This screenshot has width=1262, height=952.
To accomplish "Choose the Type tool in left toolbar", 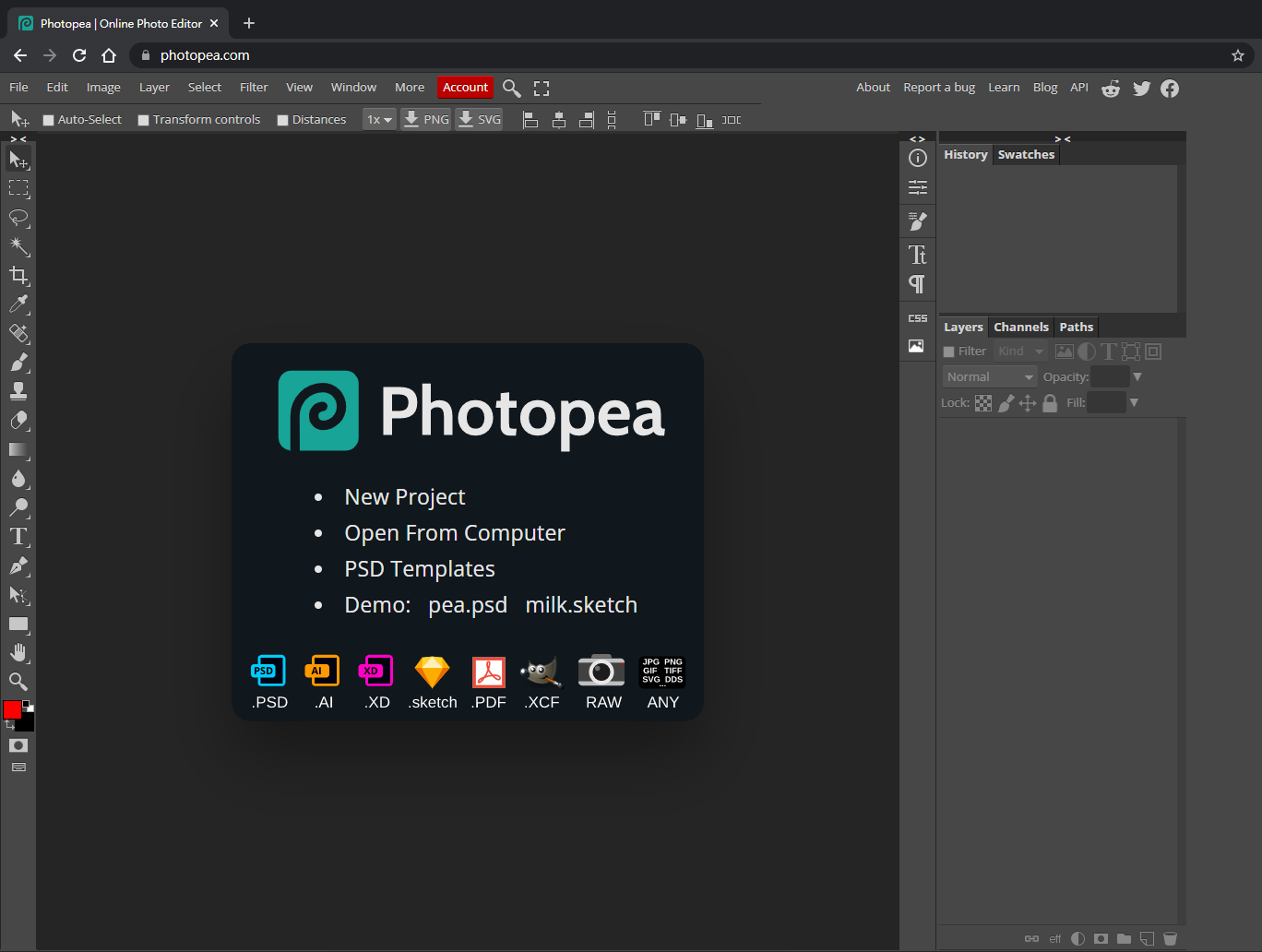I will [18, 536].
